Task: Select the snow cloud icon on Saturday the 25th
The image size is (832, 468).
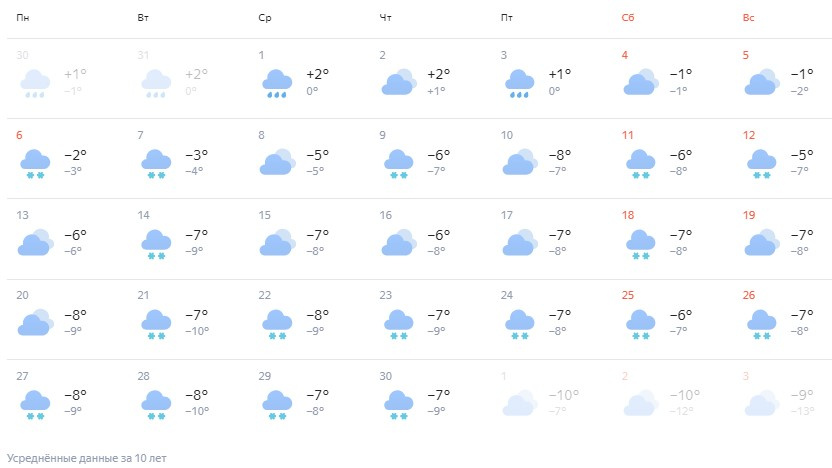Action: (x=641, y=324)
